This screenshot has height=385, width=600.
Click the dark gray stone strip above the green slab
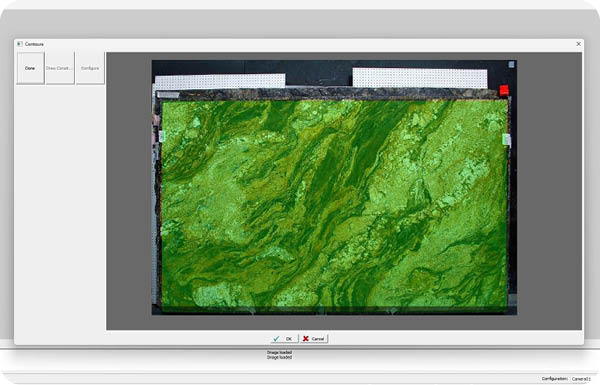pyautogui.click(x=333, y=94)
